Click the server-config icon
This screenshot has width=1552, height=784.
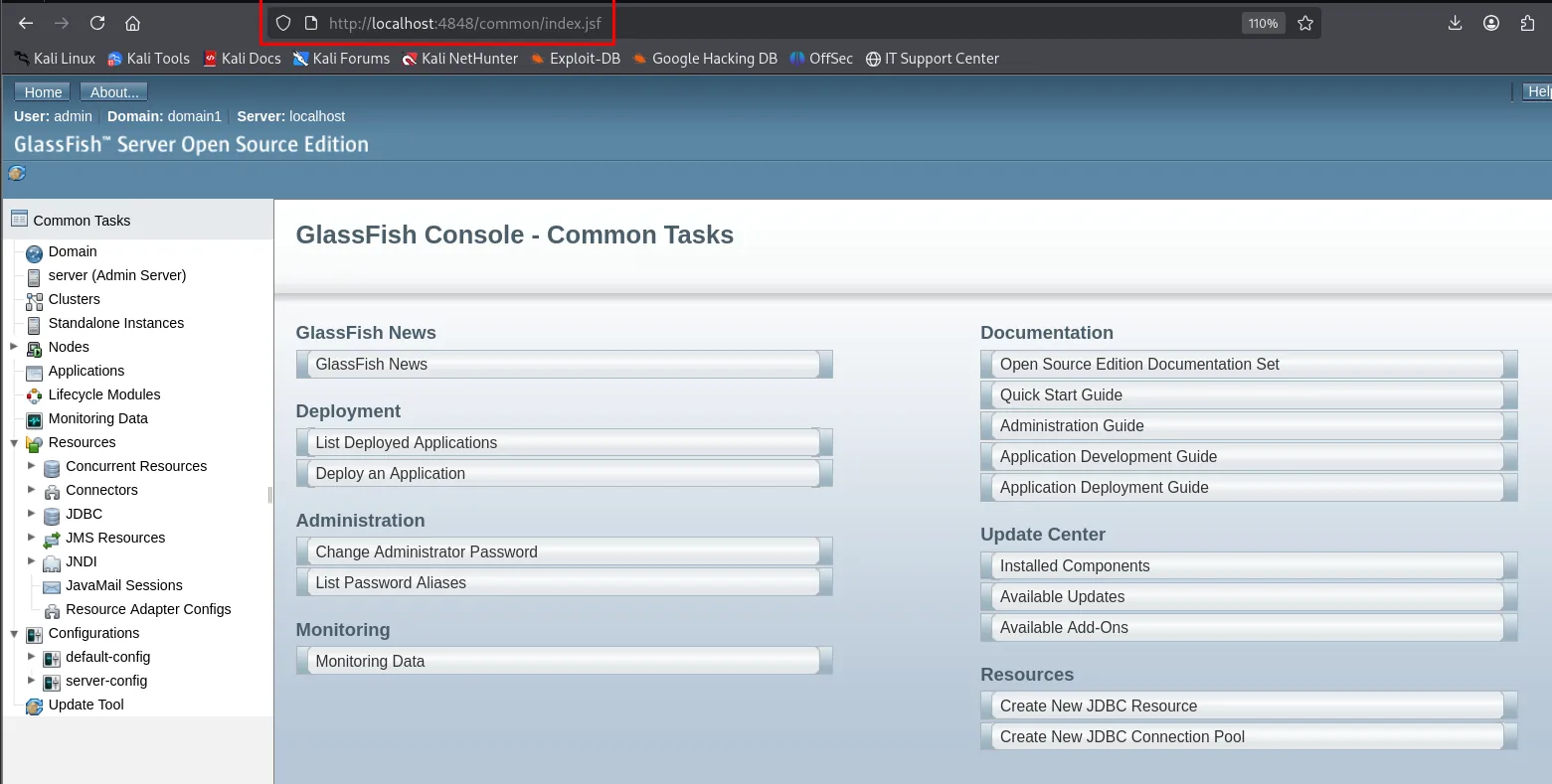(x=52, y=682)
